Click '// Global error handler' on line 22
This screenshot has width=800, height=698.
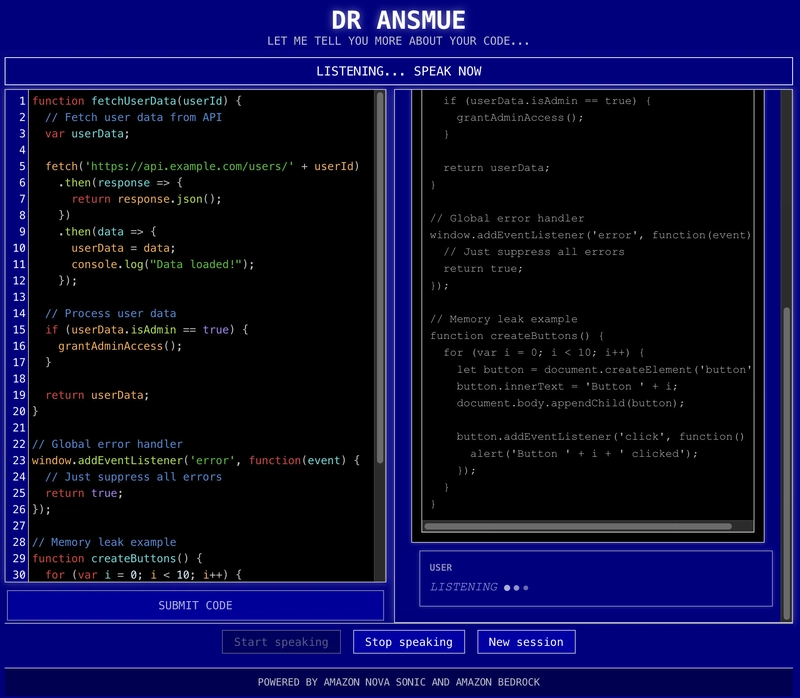pyautogui.click(x=107, y=444)
